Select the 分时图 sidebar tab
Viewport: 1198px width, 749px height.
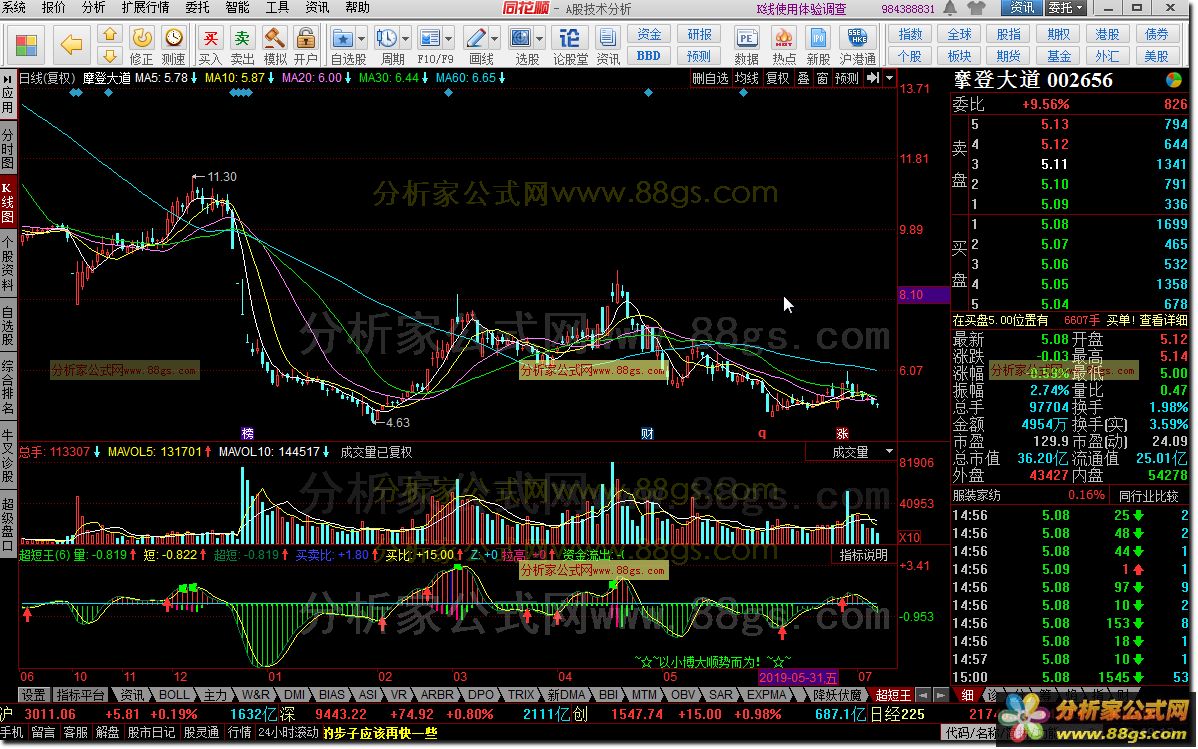tap(8, 149)
